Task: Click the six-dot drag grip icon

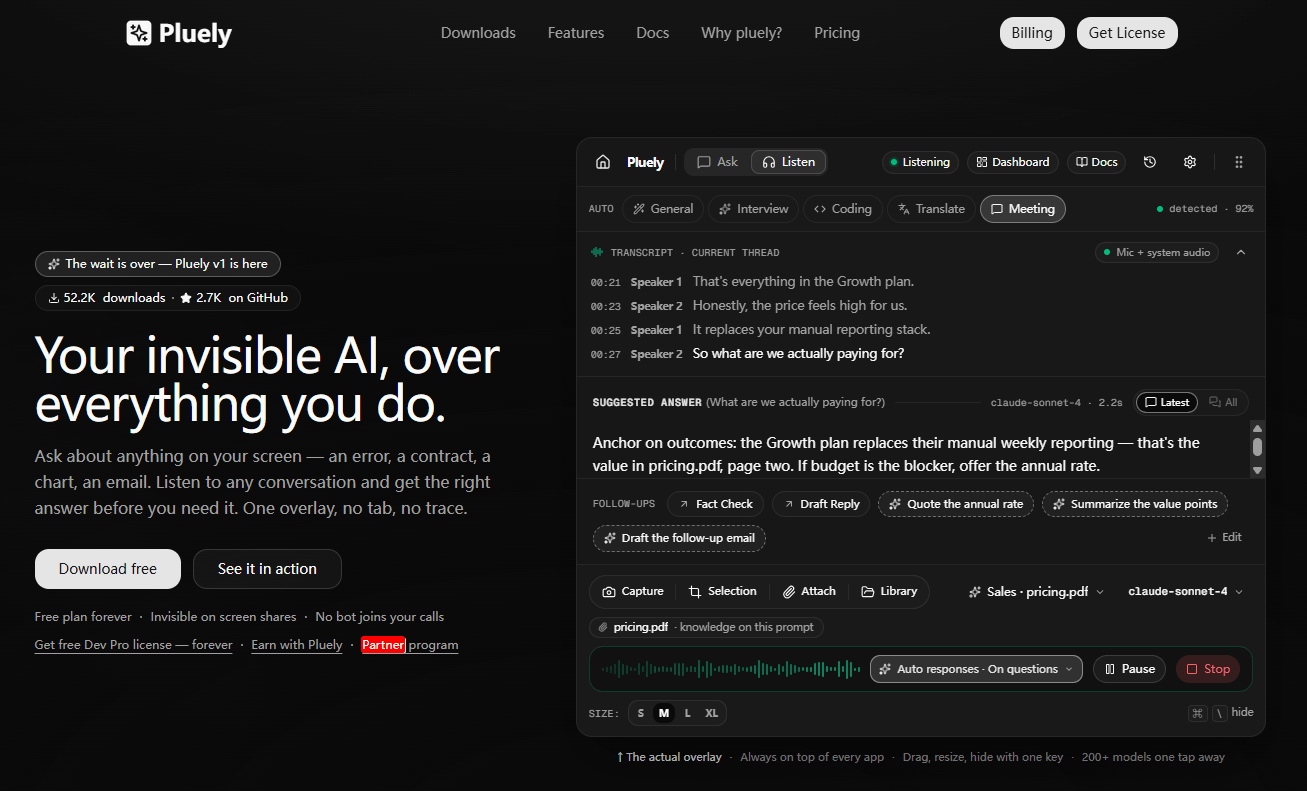Action: pos(1239,162)
